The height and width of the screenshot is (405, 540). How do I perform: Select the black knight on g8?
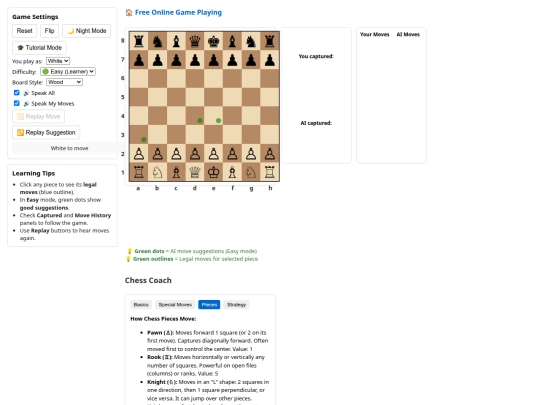(x=251, y=41)
